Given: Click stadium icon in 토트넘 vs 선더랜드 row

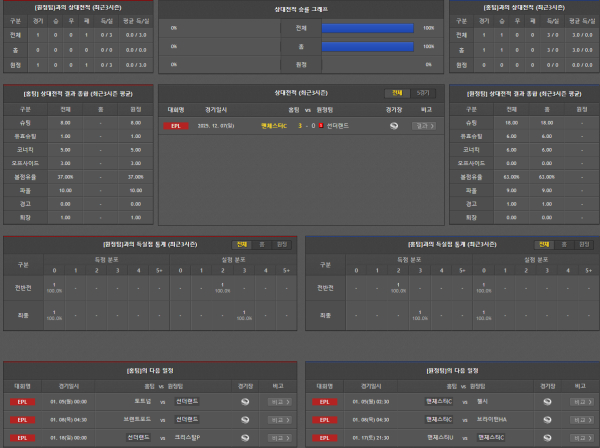Looking at the screenshot, I should [x=245, y=401].
